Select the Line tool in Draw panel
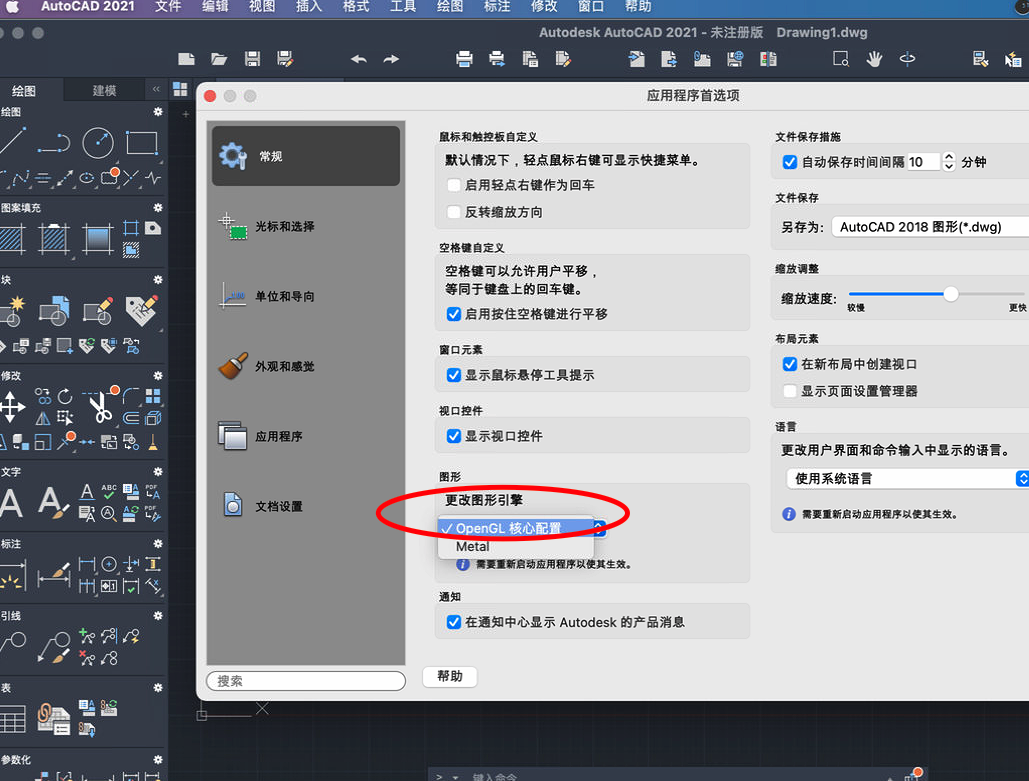 (x=13, y=142)
